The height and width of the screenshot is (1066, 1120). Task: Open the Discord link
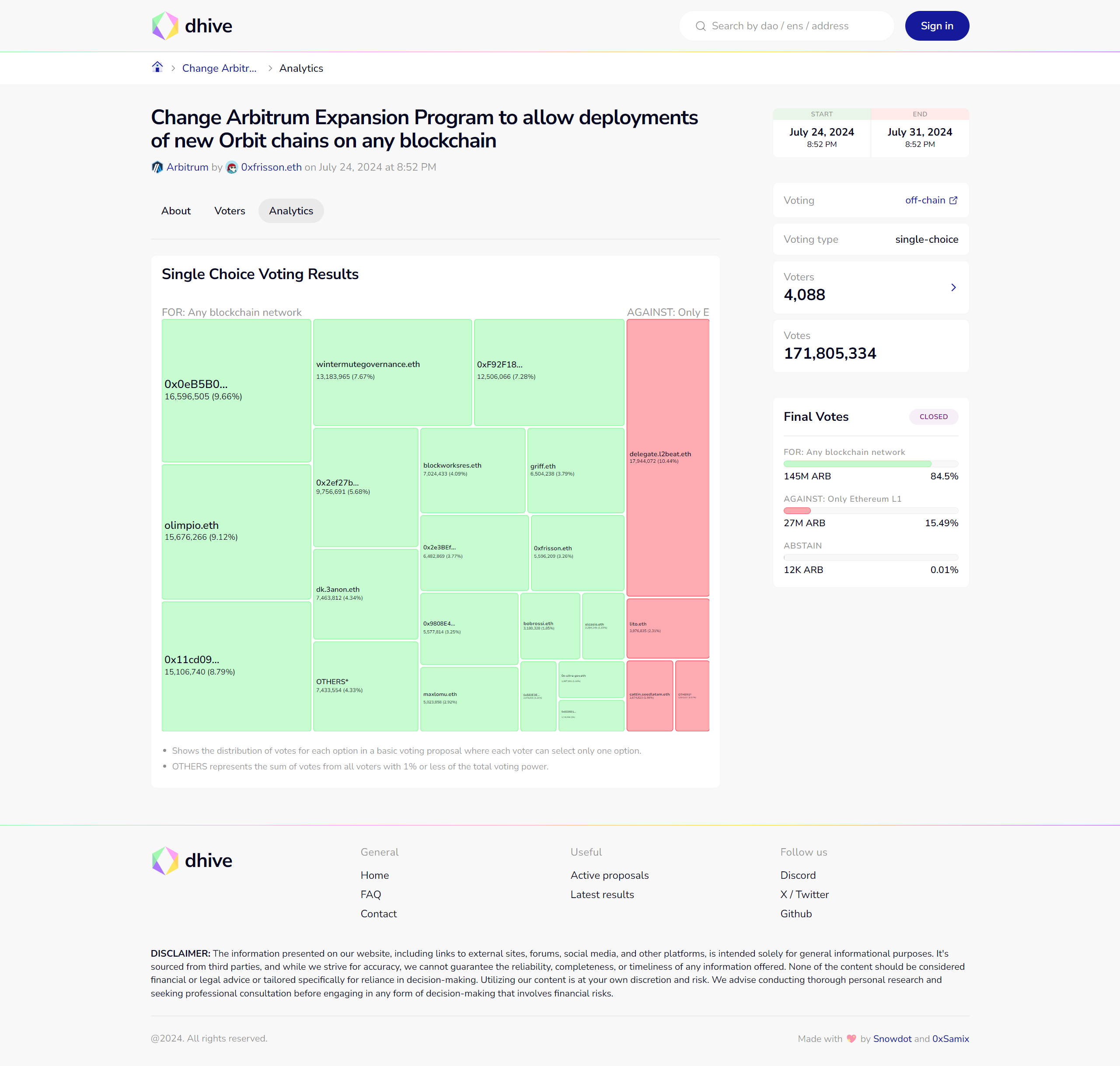tap(798, 875)
